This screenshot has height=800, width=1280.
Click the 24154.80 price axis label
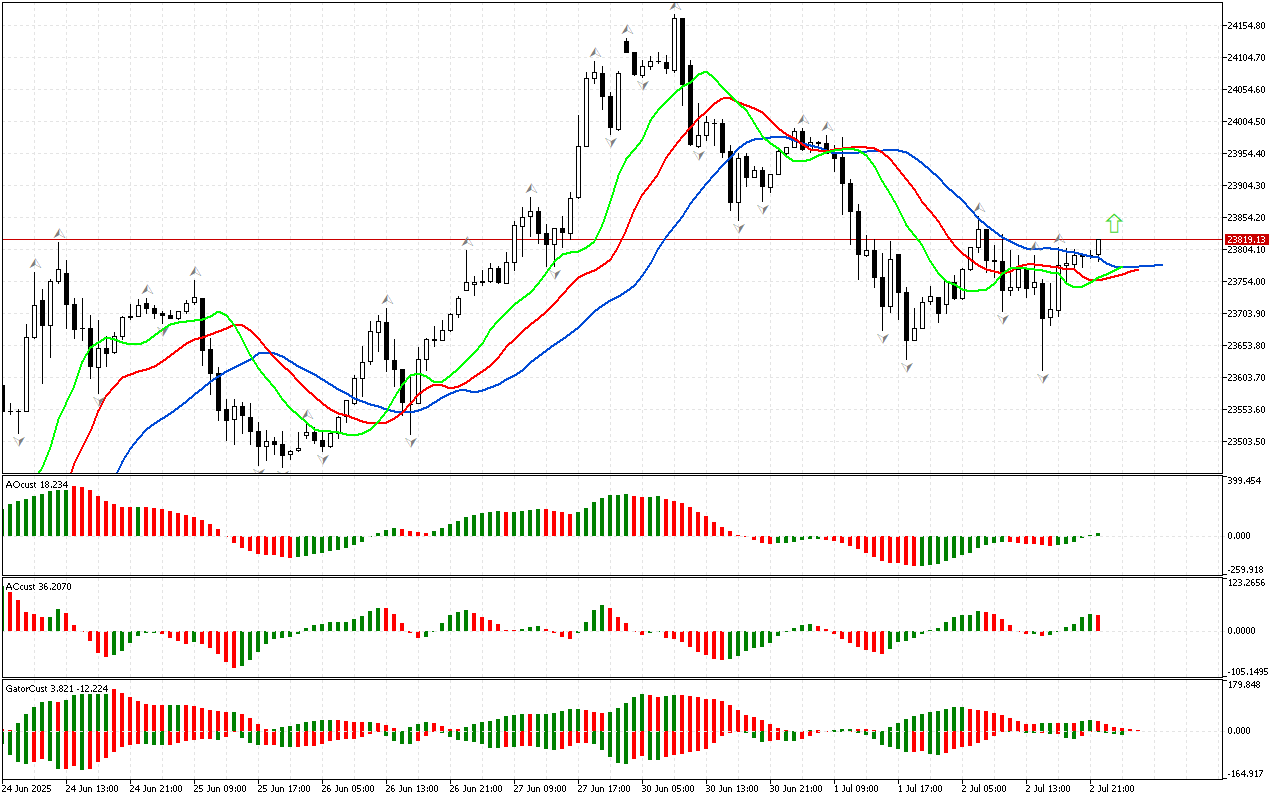click(1246, 26)
